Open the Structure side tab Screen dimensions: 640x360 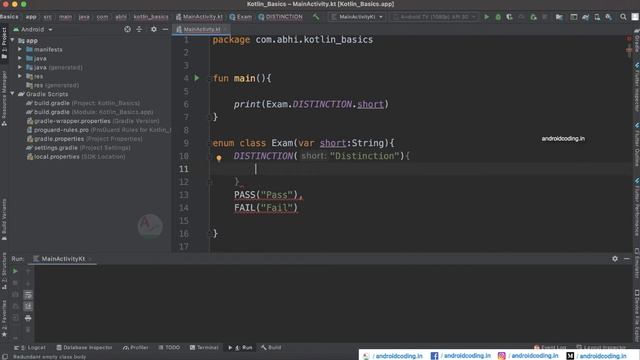point(4,271)
